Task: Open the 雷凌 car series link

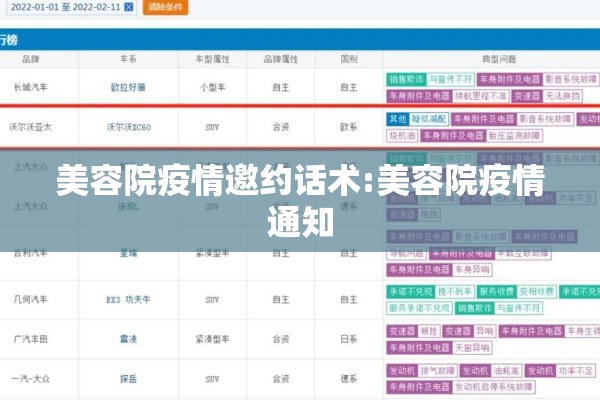Action: (128, 339)
